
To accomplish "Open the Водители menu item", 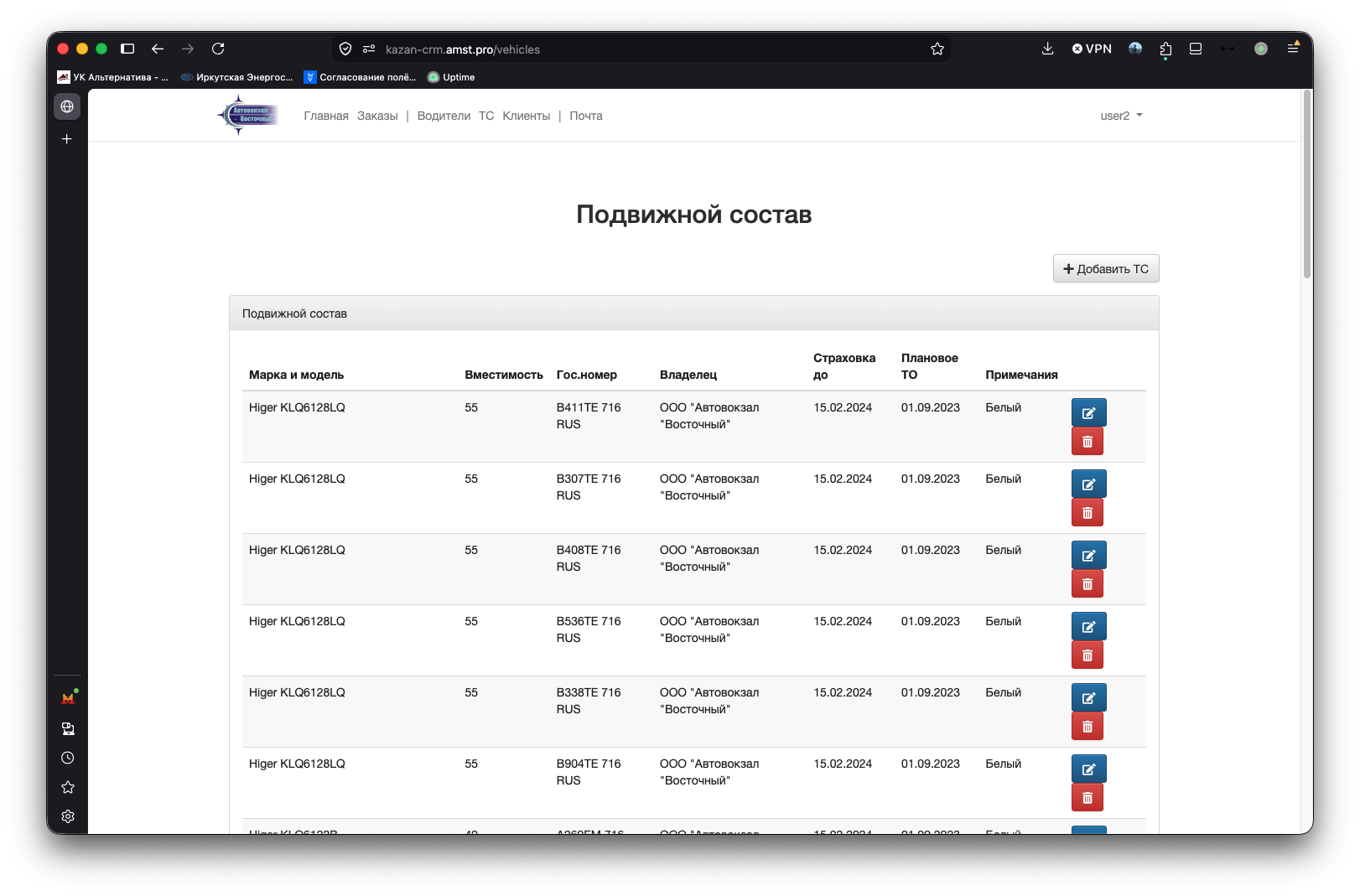I will click(444, 116).
